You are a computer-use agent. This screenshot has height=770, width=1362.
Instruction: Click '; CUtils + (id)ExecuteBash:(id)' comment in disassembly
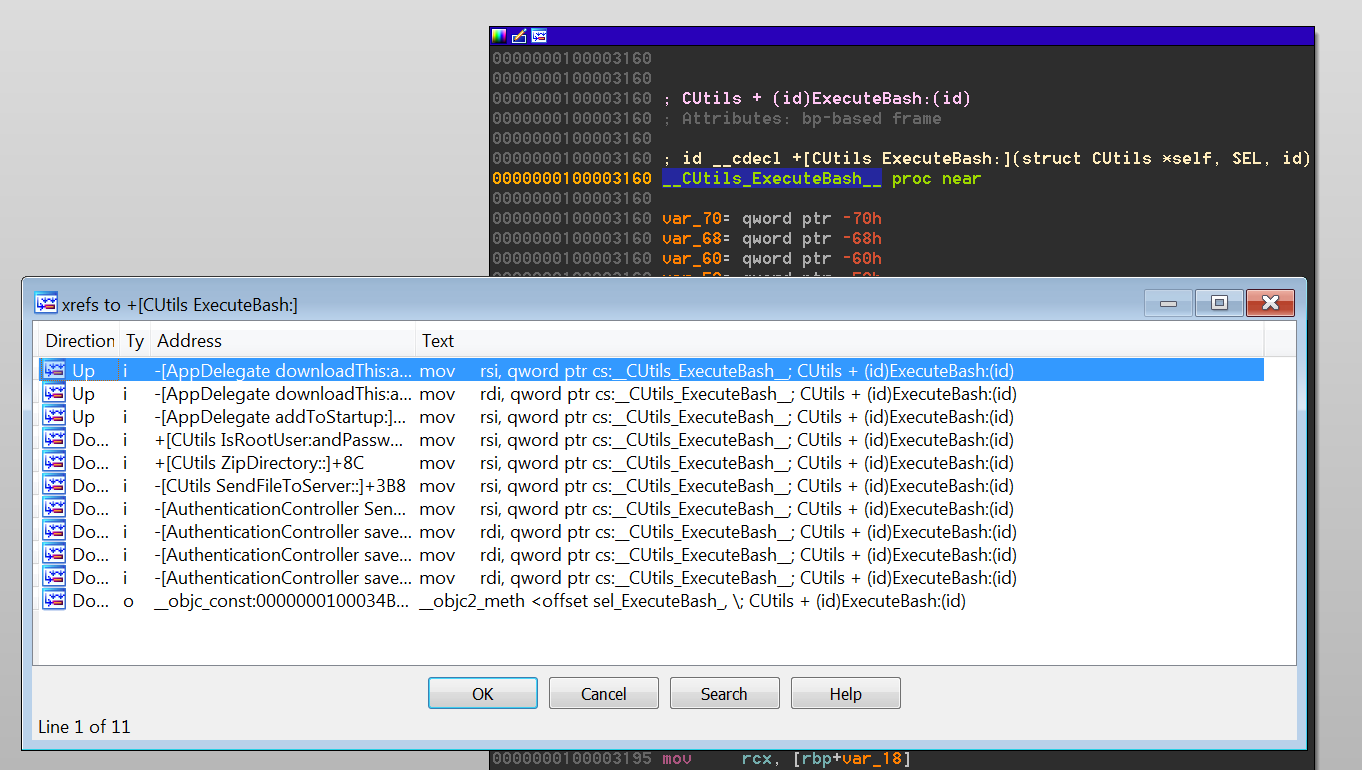click(816, 98)
